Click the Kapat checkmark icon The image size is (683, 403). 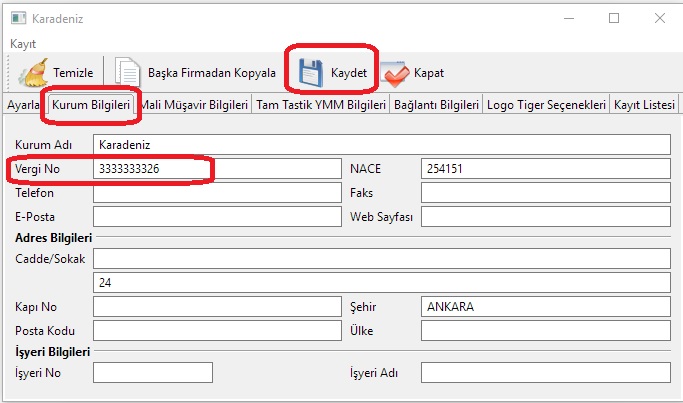tap(395, 73)
